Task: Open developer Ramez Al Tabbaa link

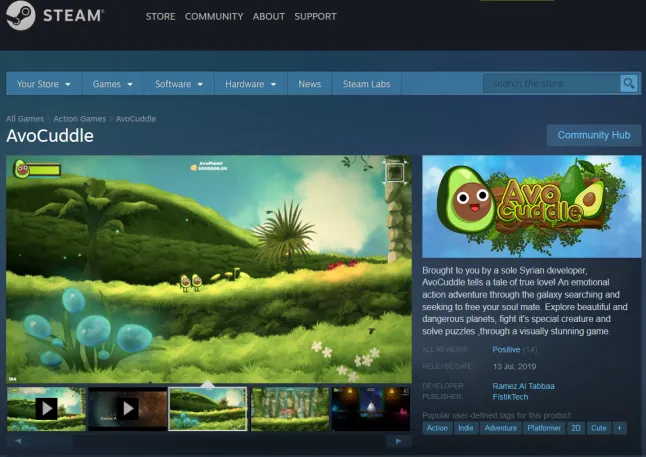Action: [523, 386]
